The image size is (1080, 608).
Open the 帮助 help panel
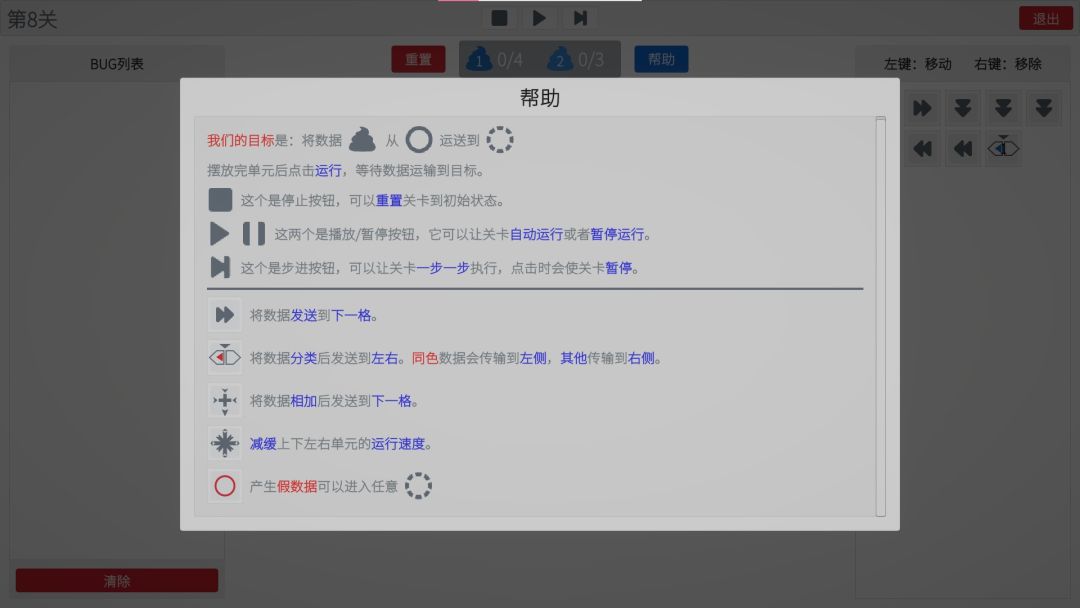(661, 60)
